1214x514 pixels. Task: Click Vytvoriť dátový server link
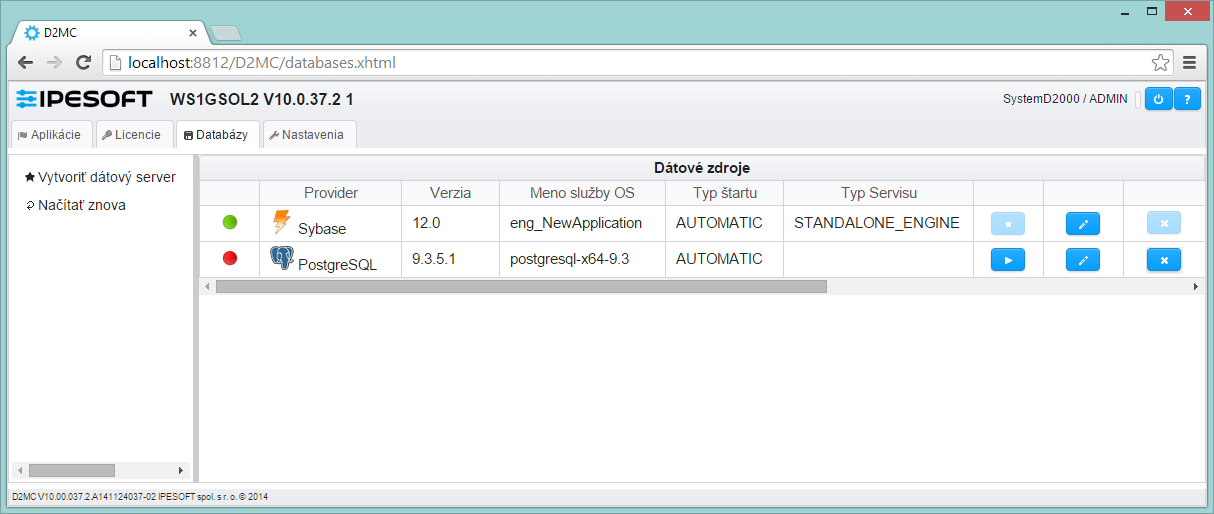106,177
